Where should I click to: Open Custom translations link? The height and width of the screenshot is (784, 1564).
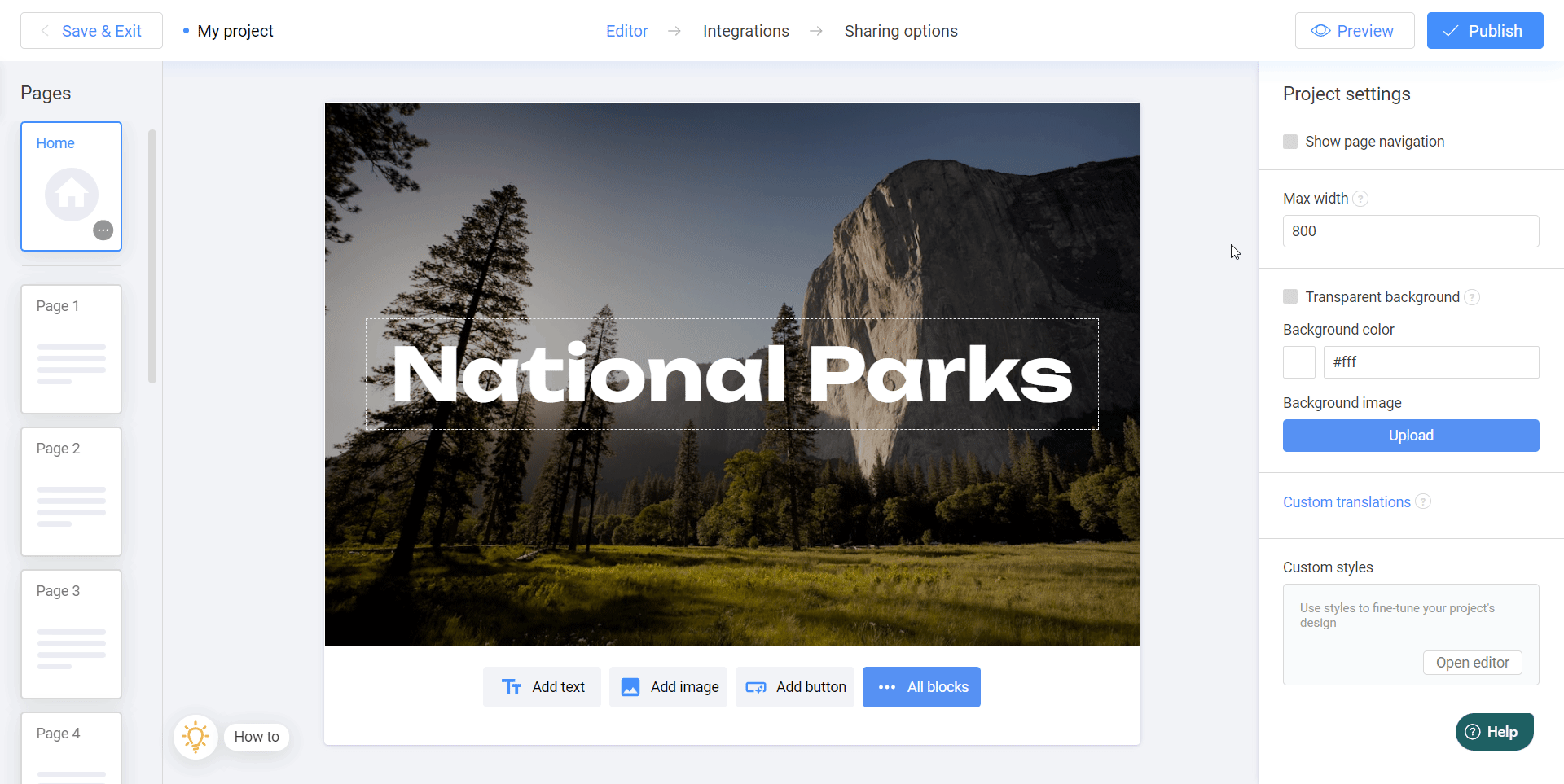coord(1347,502)
